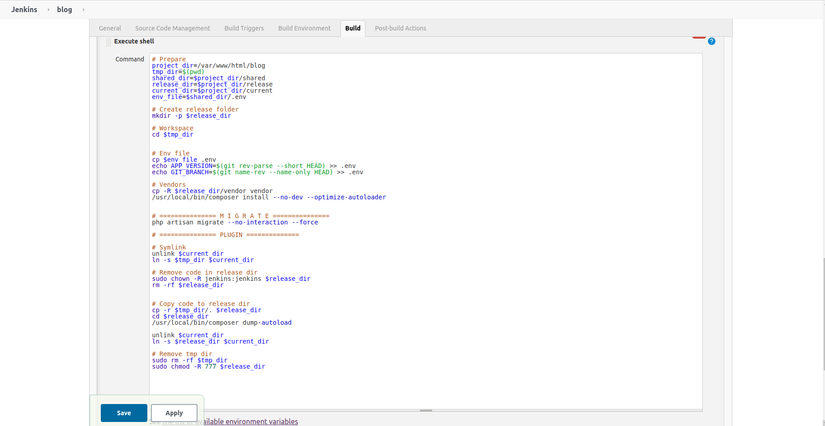Place the cursor on the sudo chmod line
This screenshot has height=426, width=825.
pyautogui.click(x=208, y=367)
